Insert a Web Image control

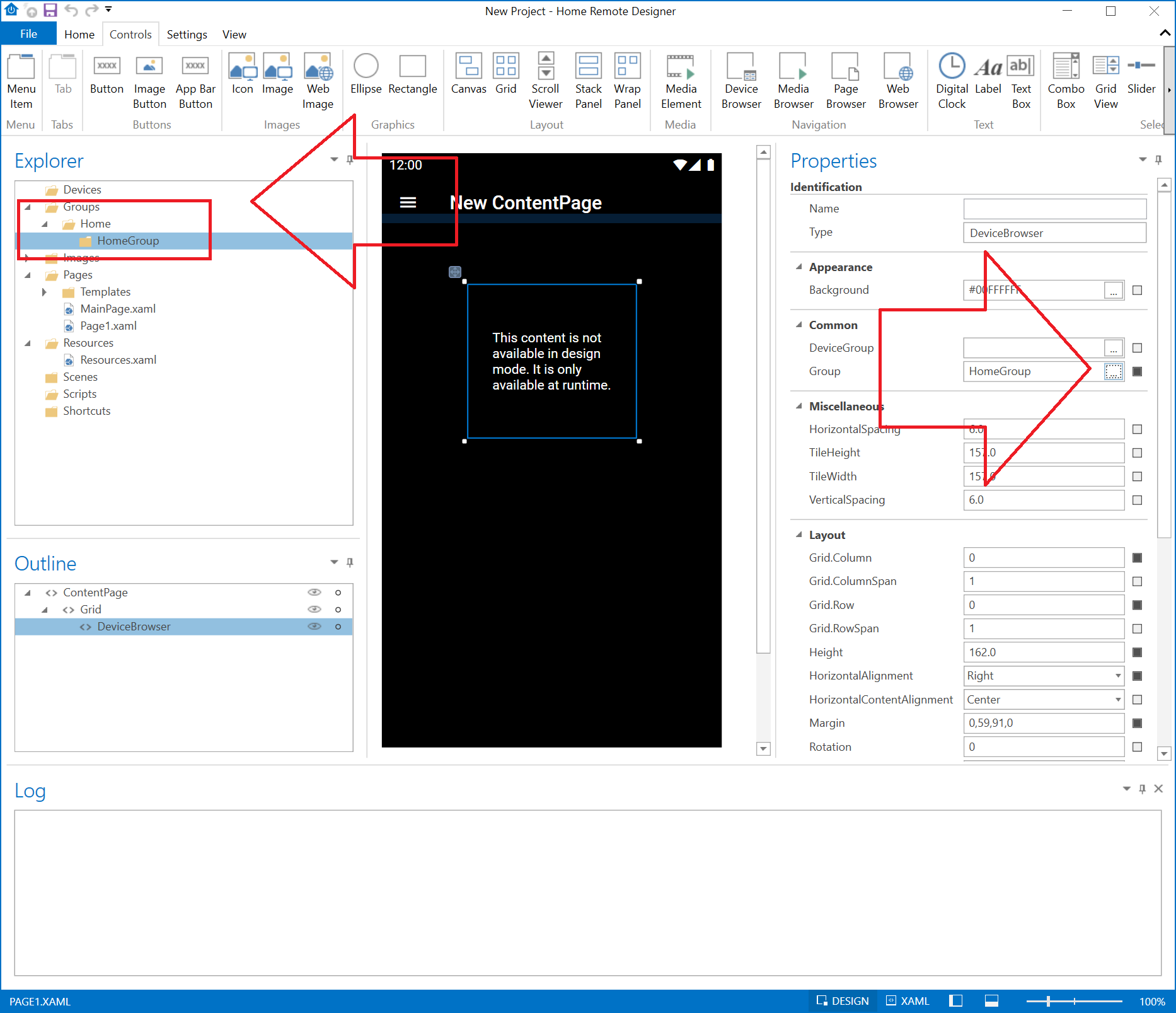[x=318, y=82]
